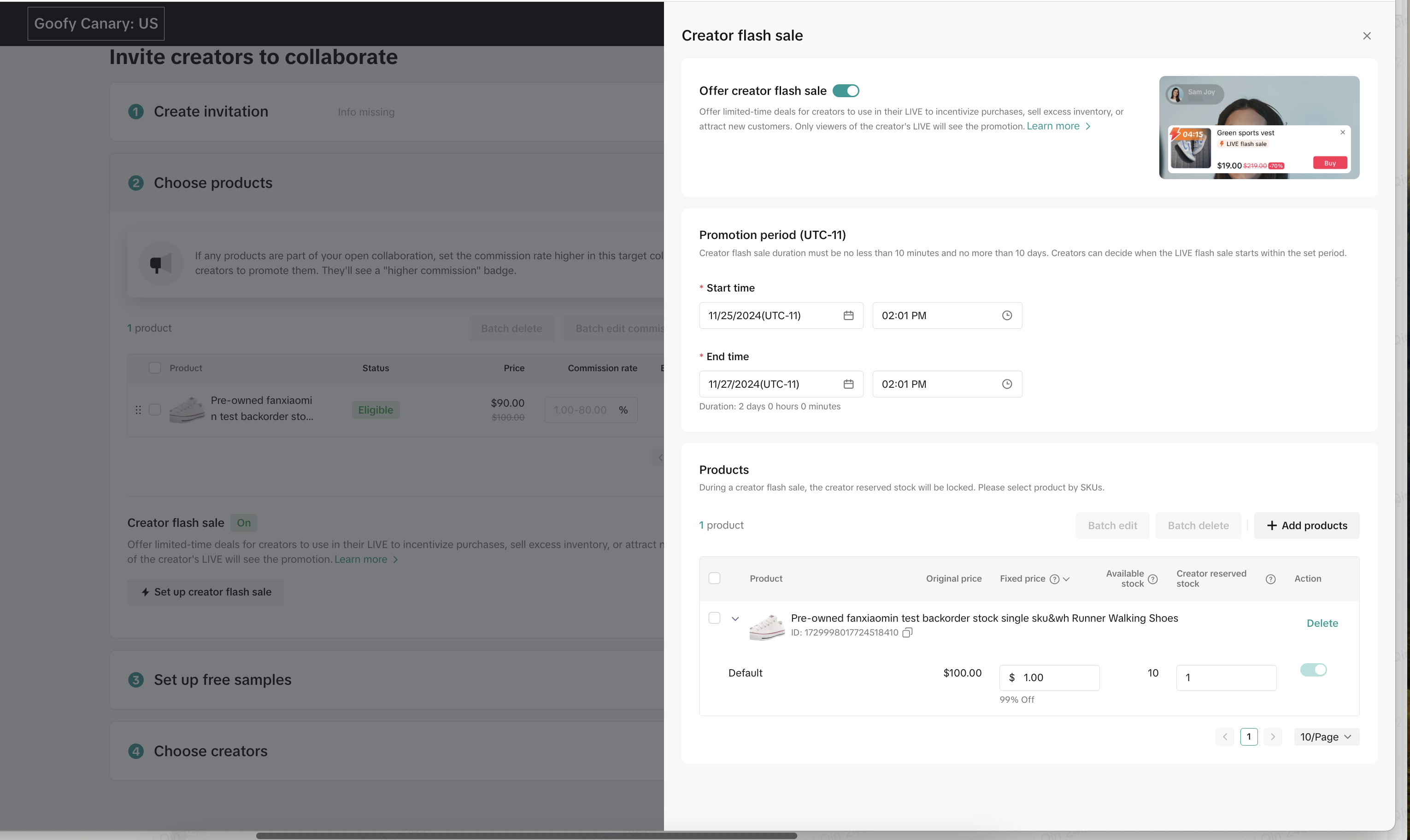
Task: Select page 1 in pagination
Action: click(x=1249, y=736)
